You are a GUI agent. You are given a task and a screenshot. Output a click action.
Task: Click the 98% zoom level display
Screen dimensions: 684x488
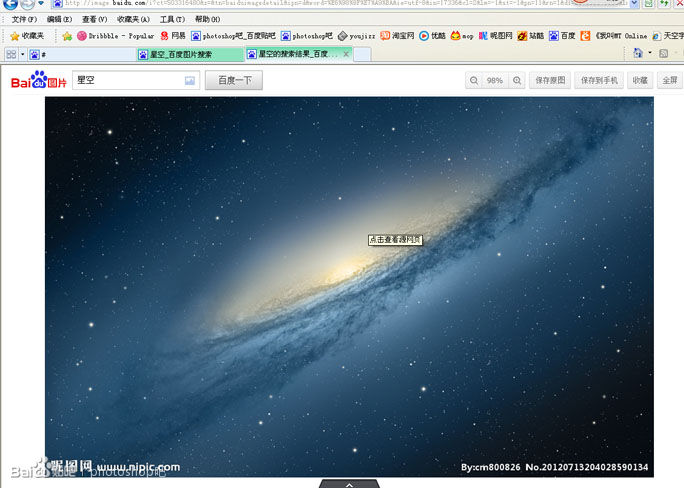click(x=495, y=81)
